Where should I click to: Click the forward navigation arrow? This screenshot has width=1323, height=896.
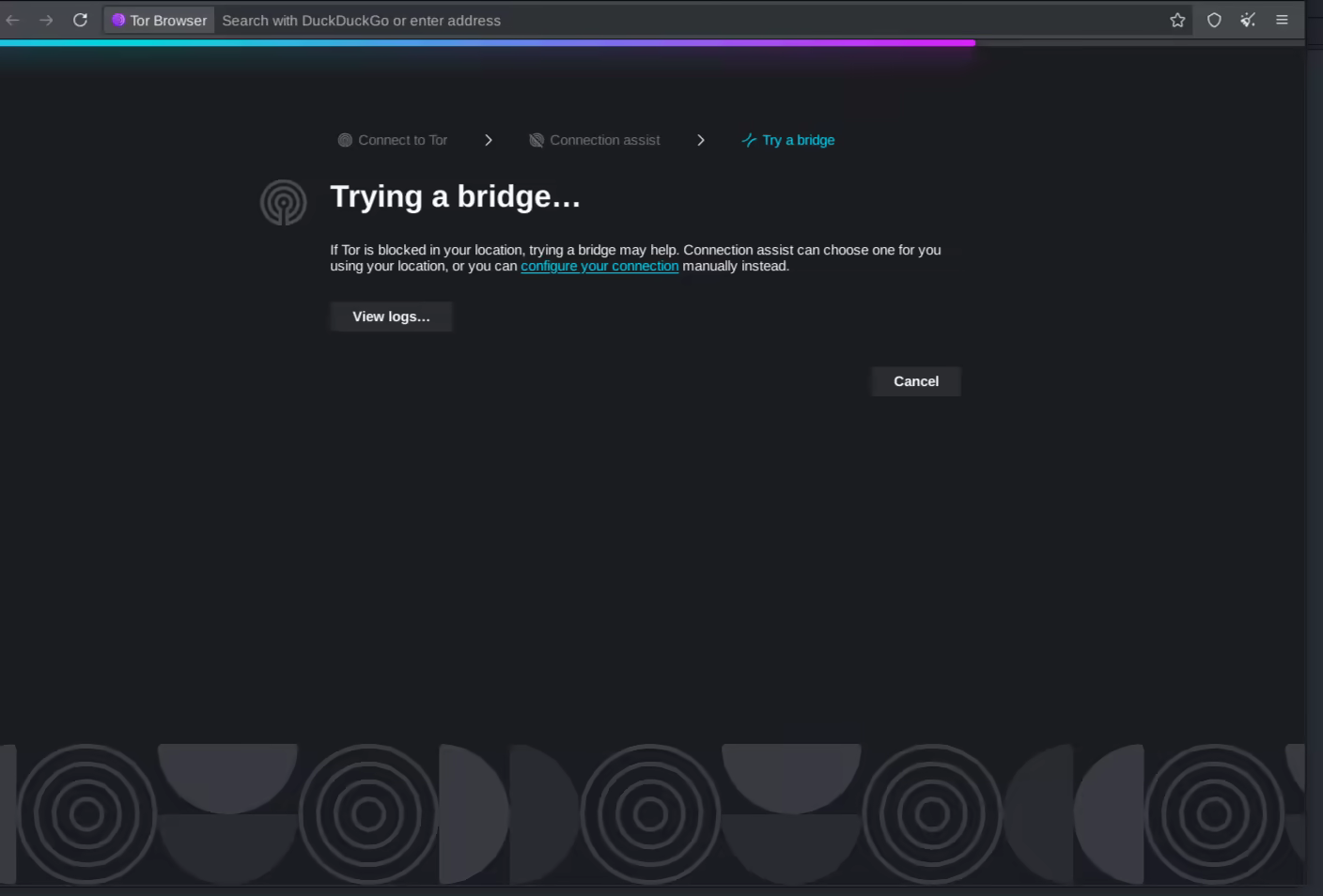[46, 20]
